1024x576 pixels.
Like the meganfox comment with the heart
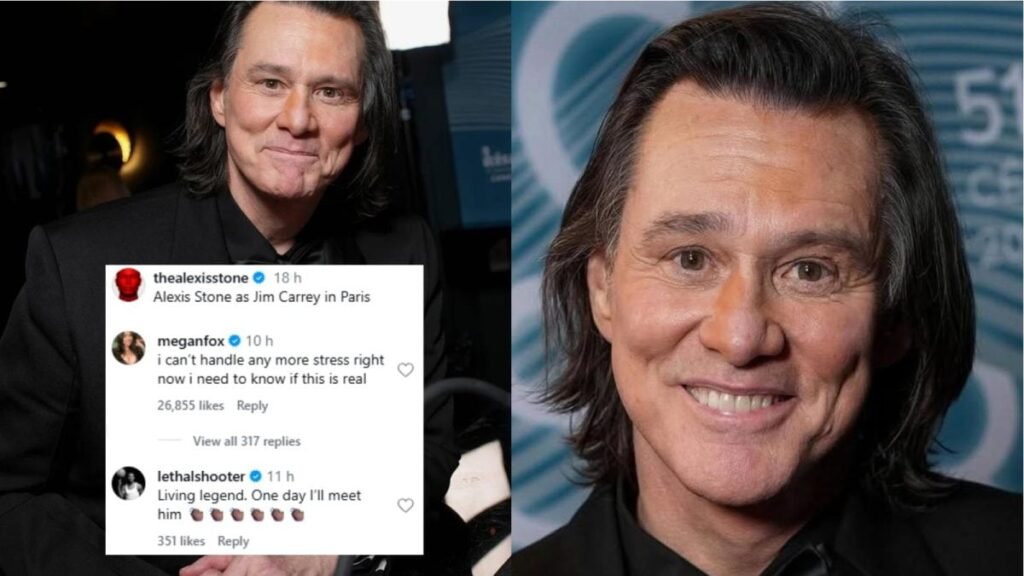pos(406,370)
